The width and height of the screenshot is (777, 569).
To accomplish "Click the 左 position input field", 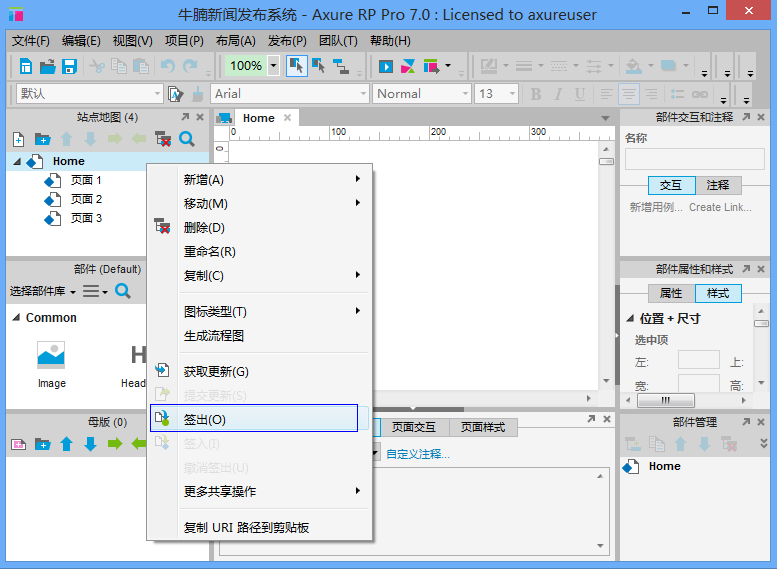I will (698, 359).
